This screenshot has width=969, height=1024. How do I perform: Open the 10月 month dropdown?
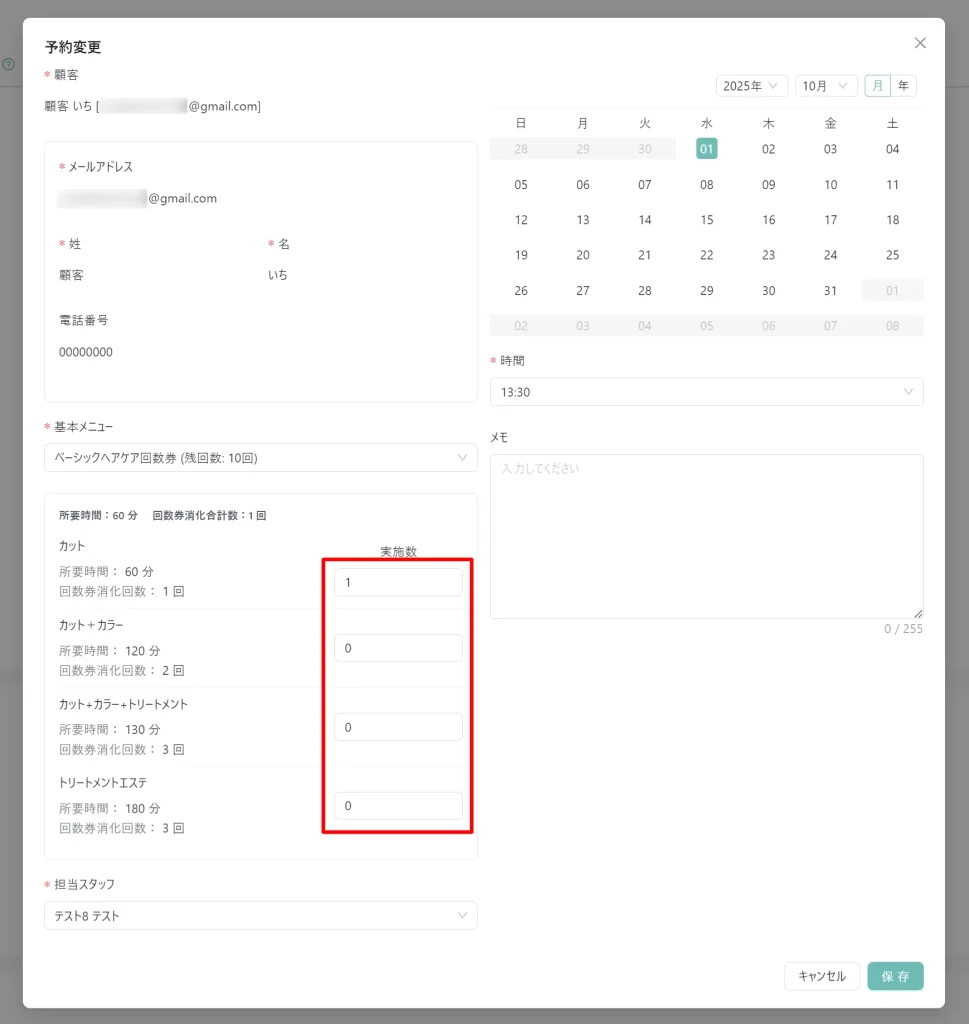pos(827,86)
